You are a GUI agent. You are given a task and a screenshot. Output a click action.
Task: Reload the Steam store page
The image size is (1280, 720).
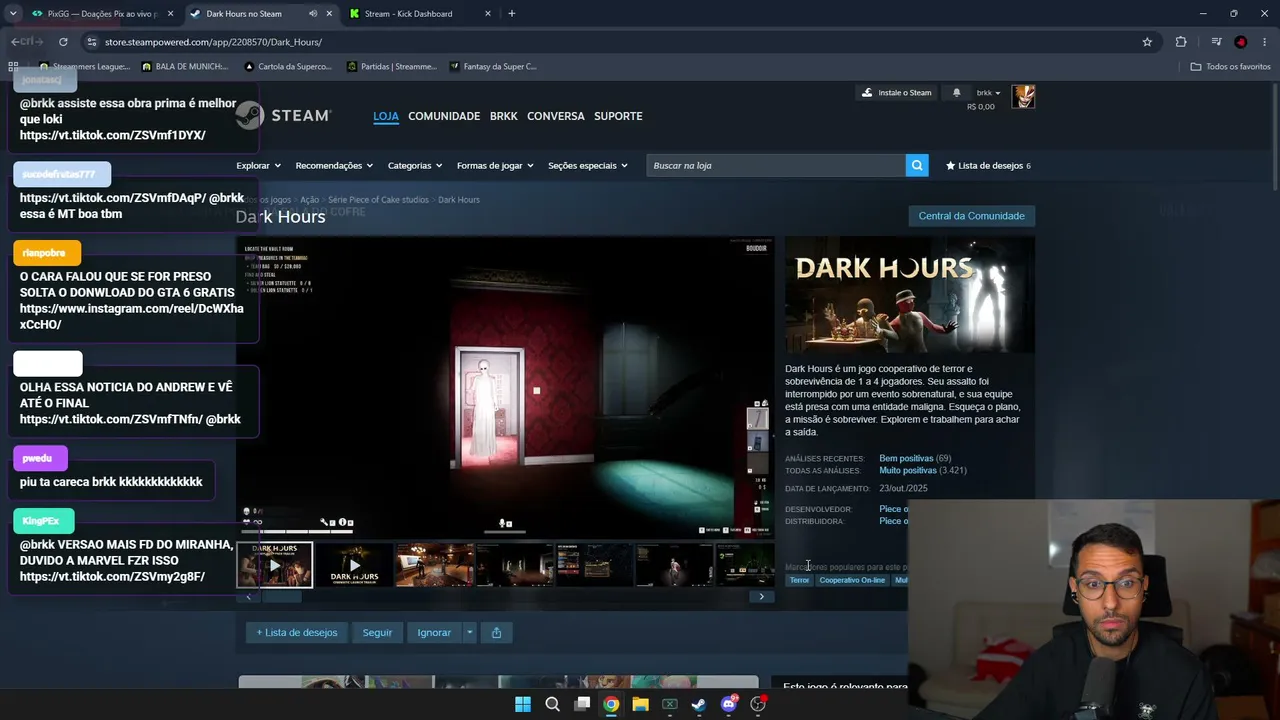tap(63, 42)
